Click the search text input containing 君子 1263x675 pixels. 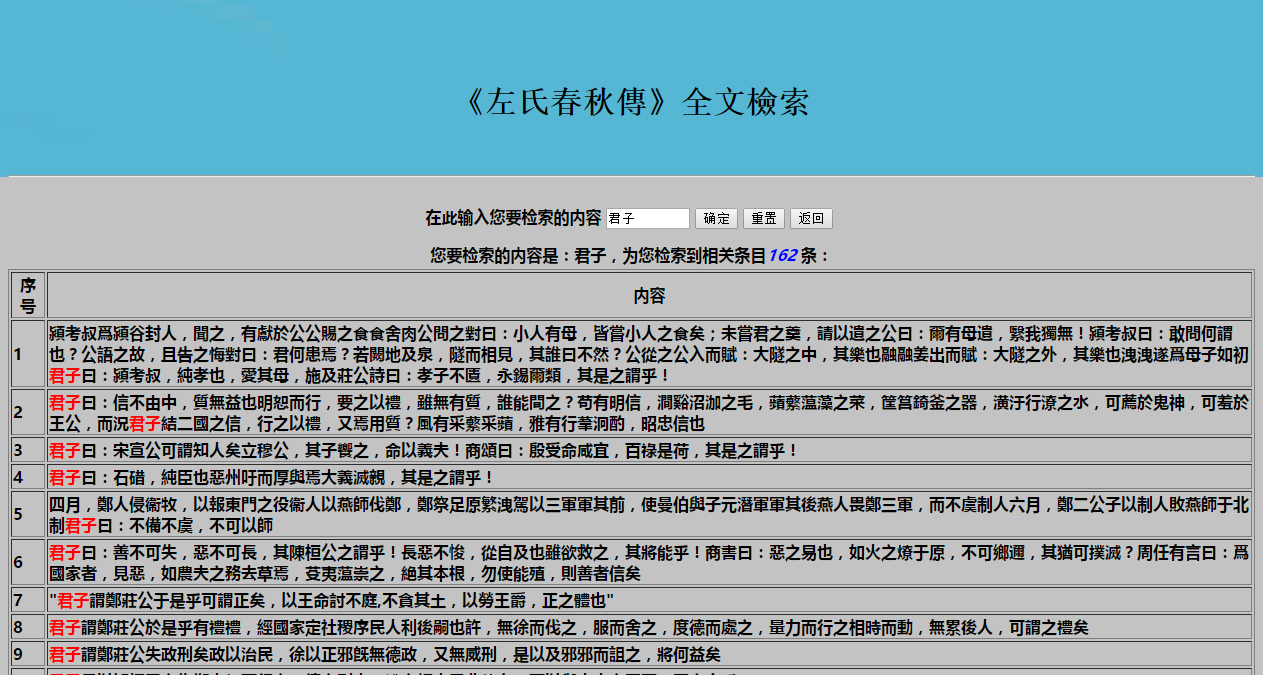pyautogui.click(x=647, y=219)
